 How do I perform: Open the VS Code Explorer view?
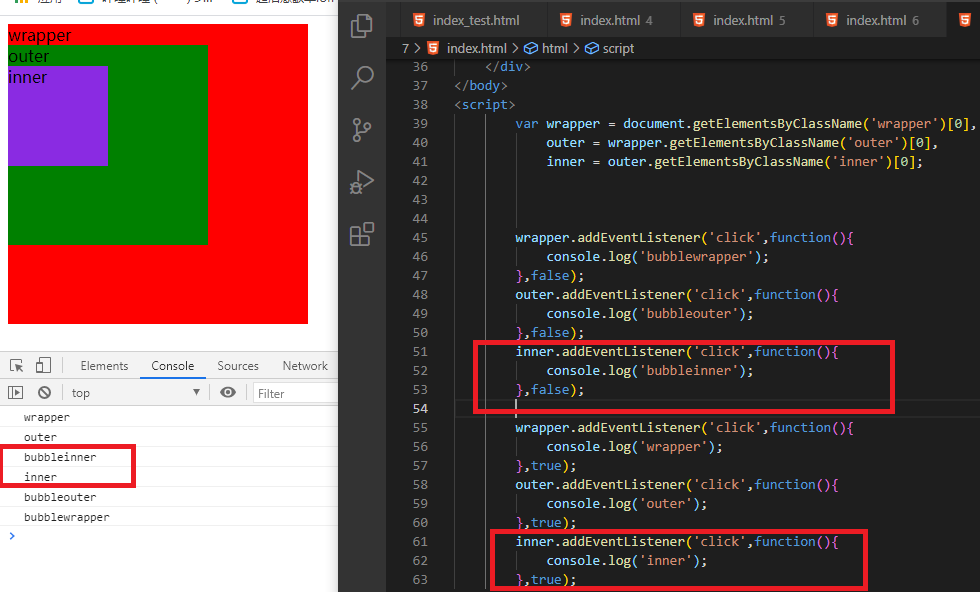point(362,26)
